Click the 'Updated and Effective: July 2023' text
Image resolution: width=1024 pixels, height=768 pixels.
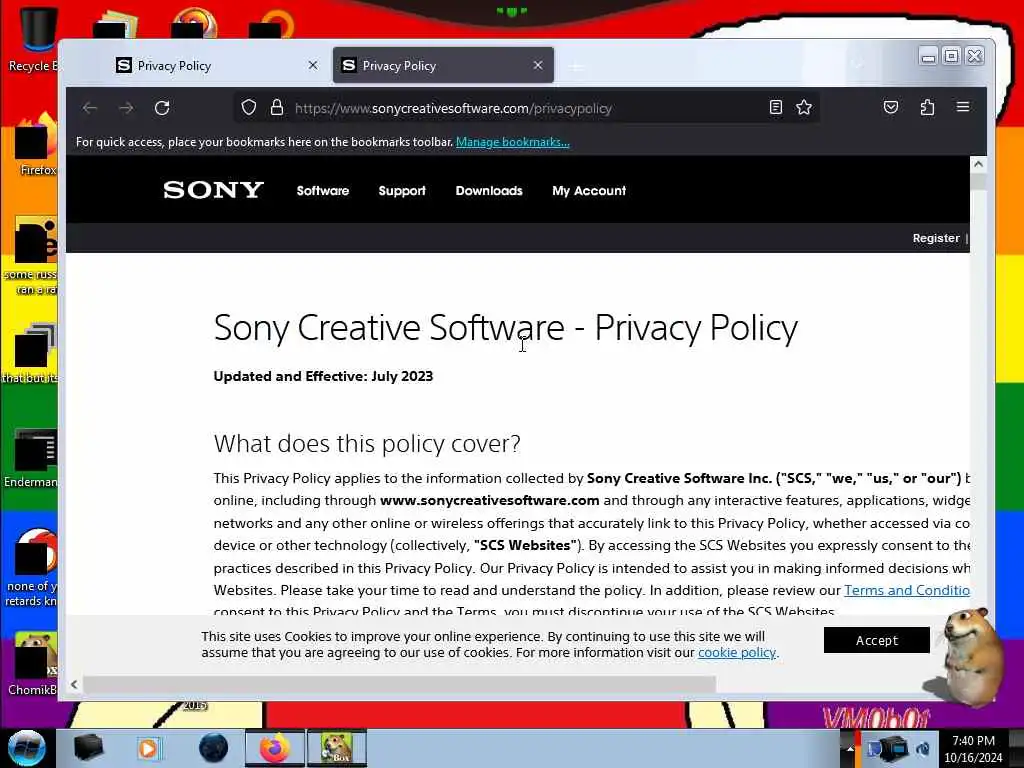[323, 376]
